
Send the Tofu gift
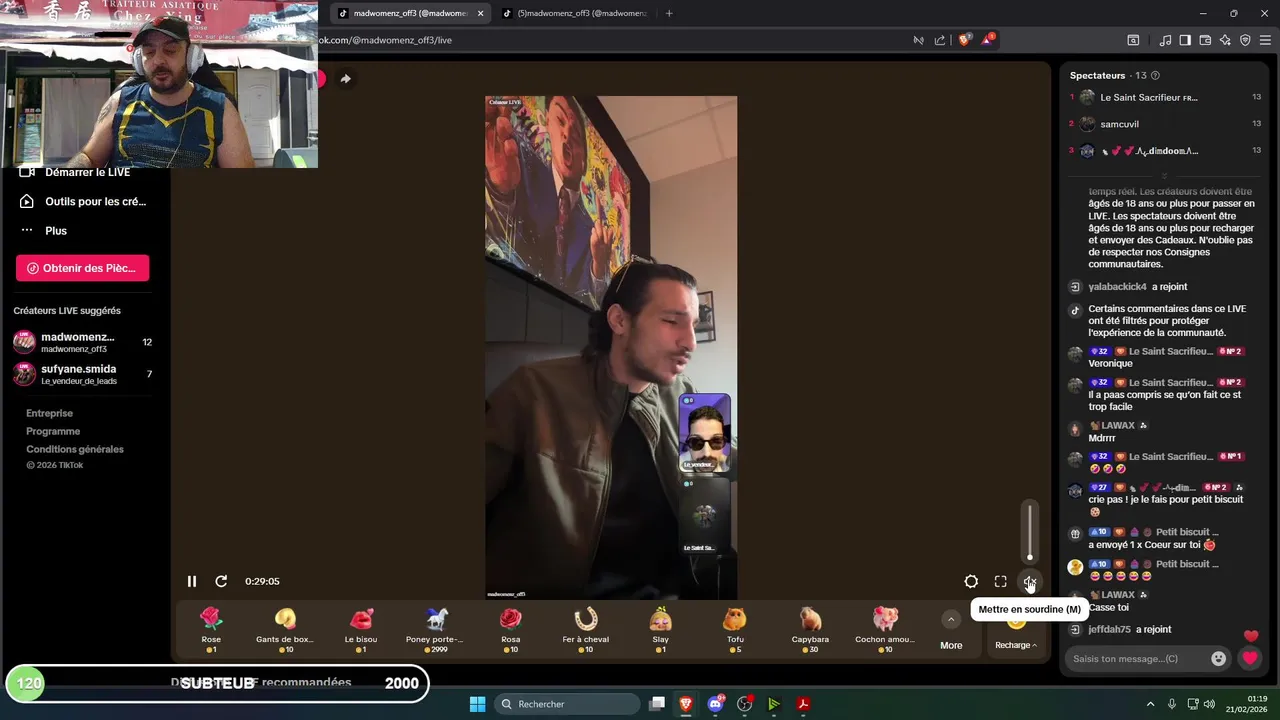[735, 629]
